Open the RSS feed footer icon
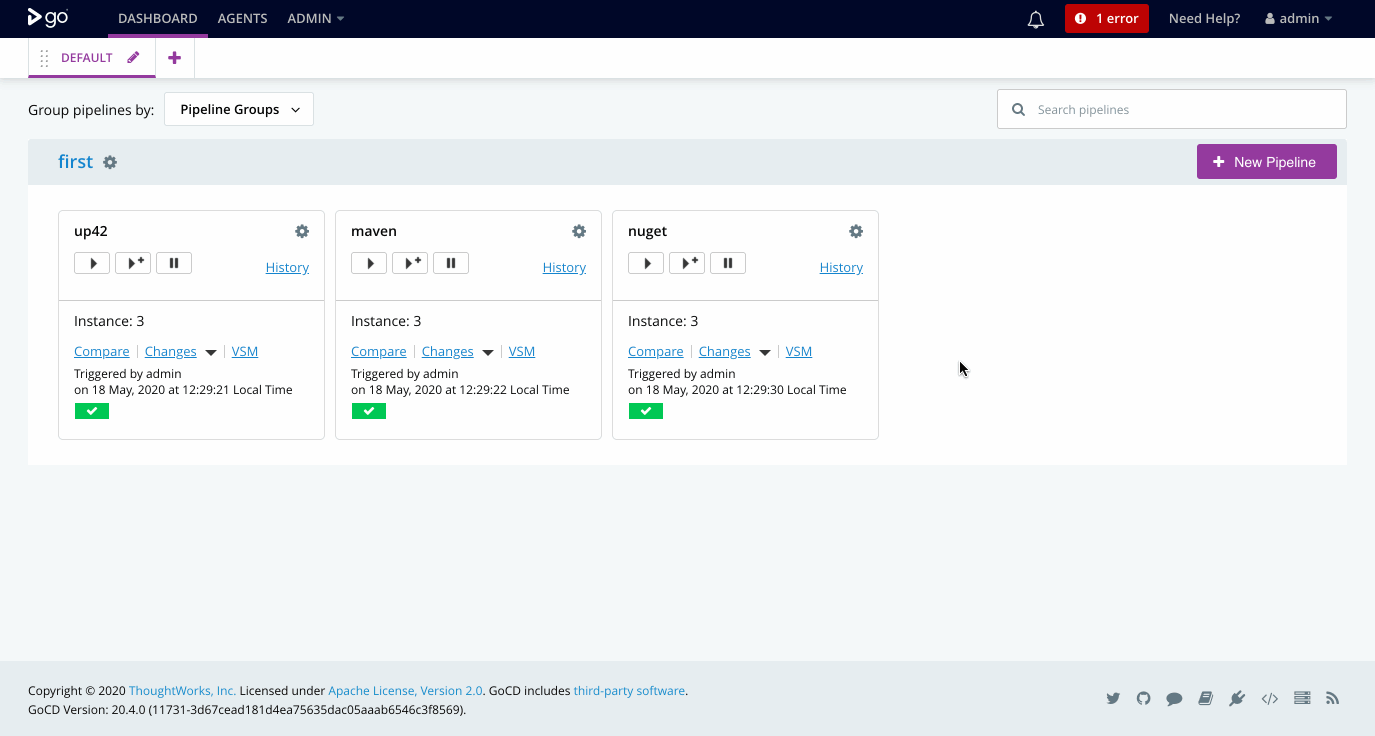 click(x=1332, y=698)
